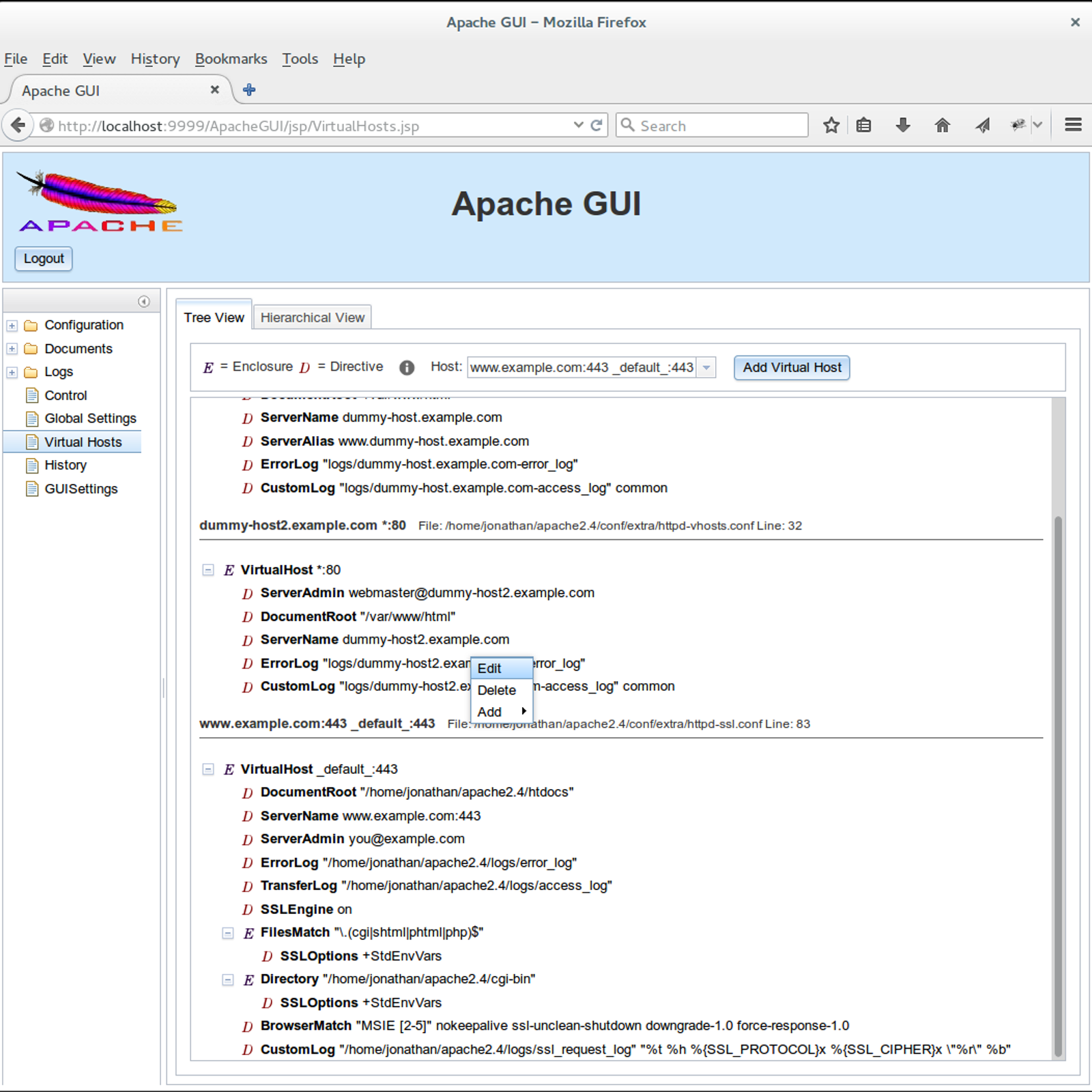This screenshot has height=1092, width=1092.
Task: Click the Apache feather logo
Action: pyautogui.click(x=100, y=201)
